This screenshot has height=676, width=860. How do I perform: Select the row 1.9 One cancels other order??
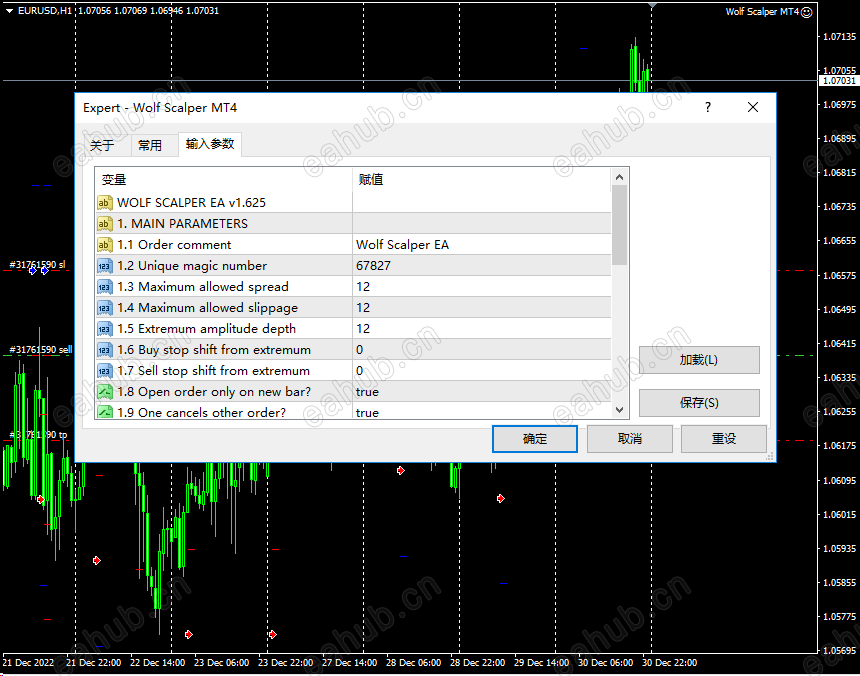[x=353, y=411]
